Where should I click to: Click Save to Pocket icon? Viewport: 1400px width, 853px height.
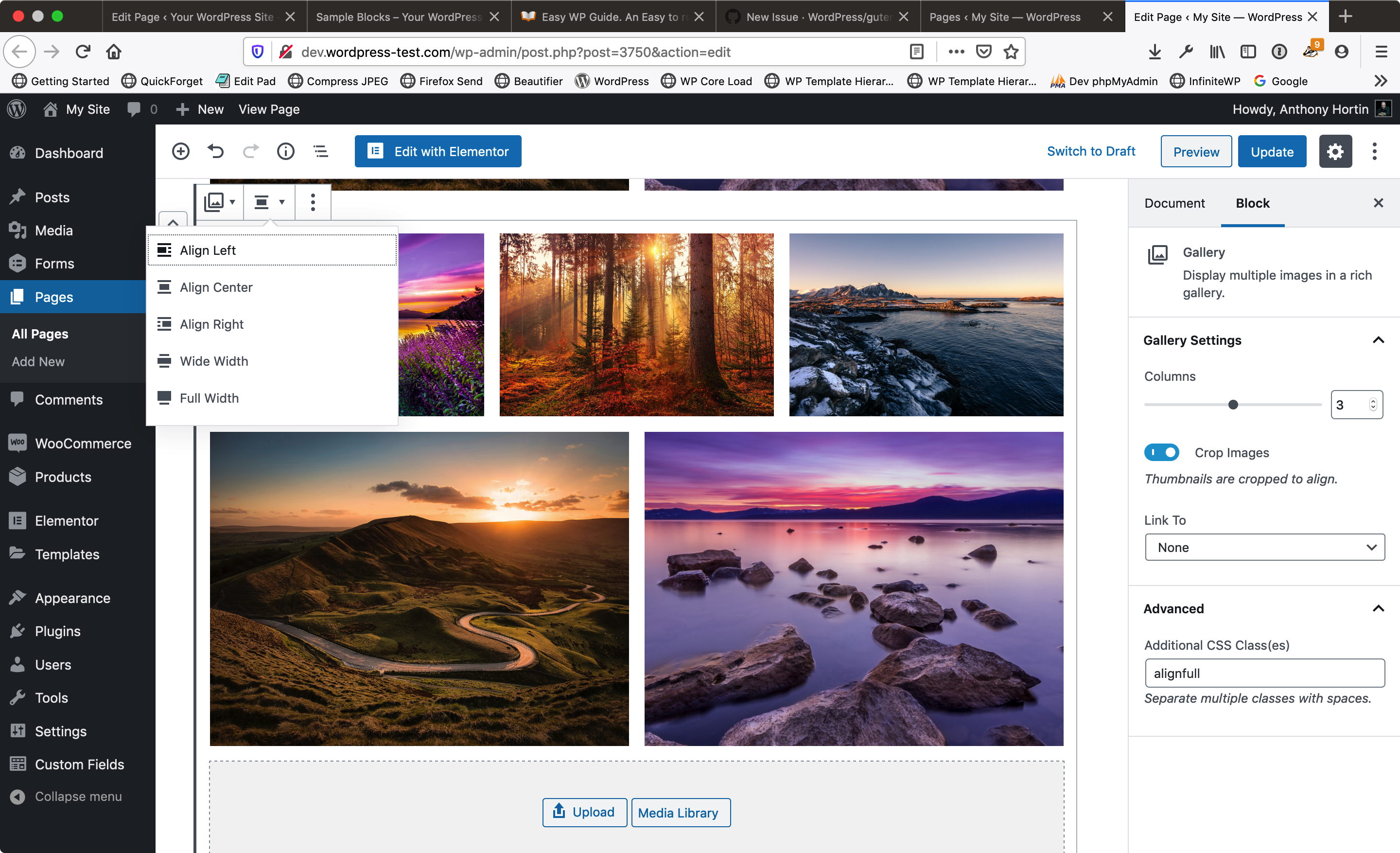[x=983, y=52]
